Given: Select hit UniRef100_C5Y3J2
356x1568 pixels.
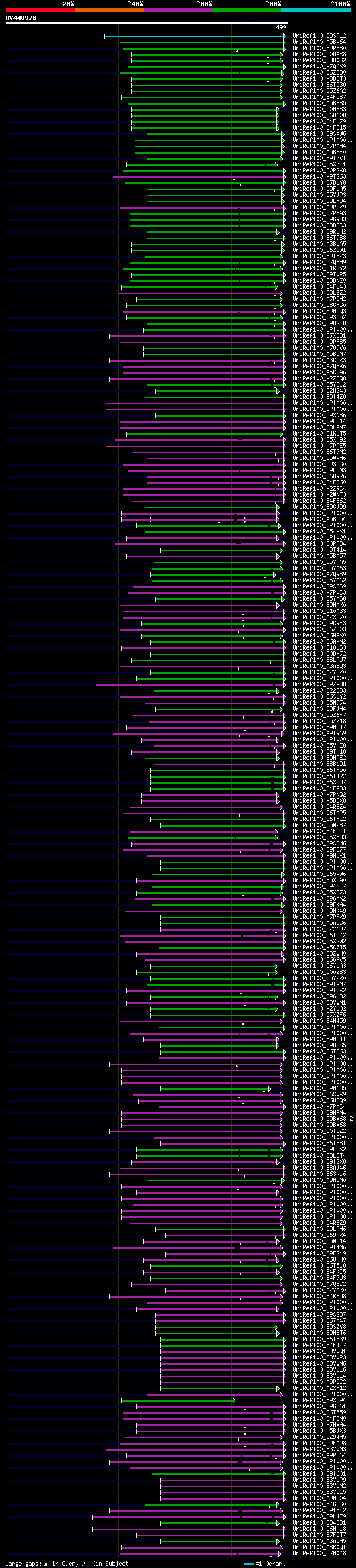Looking at the screenshot, I should tap(319, 385).
